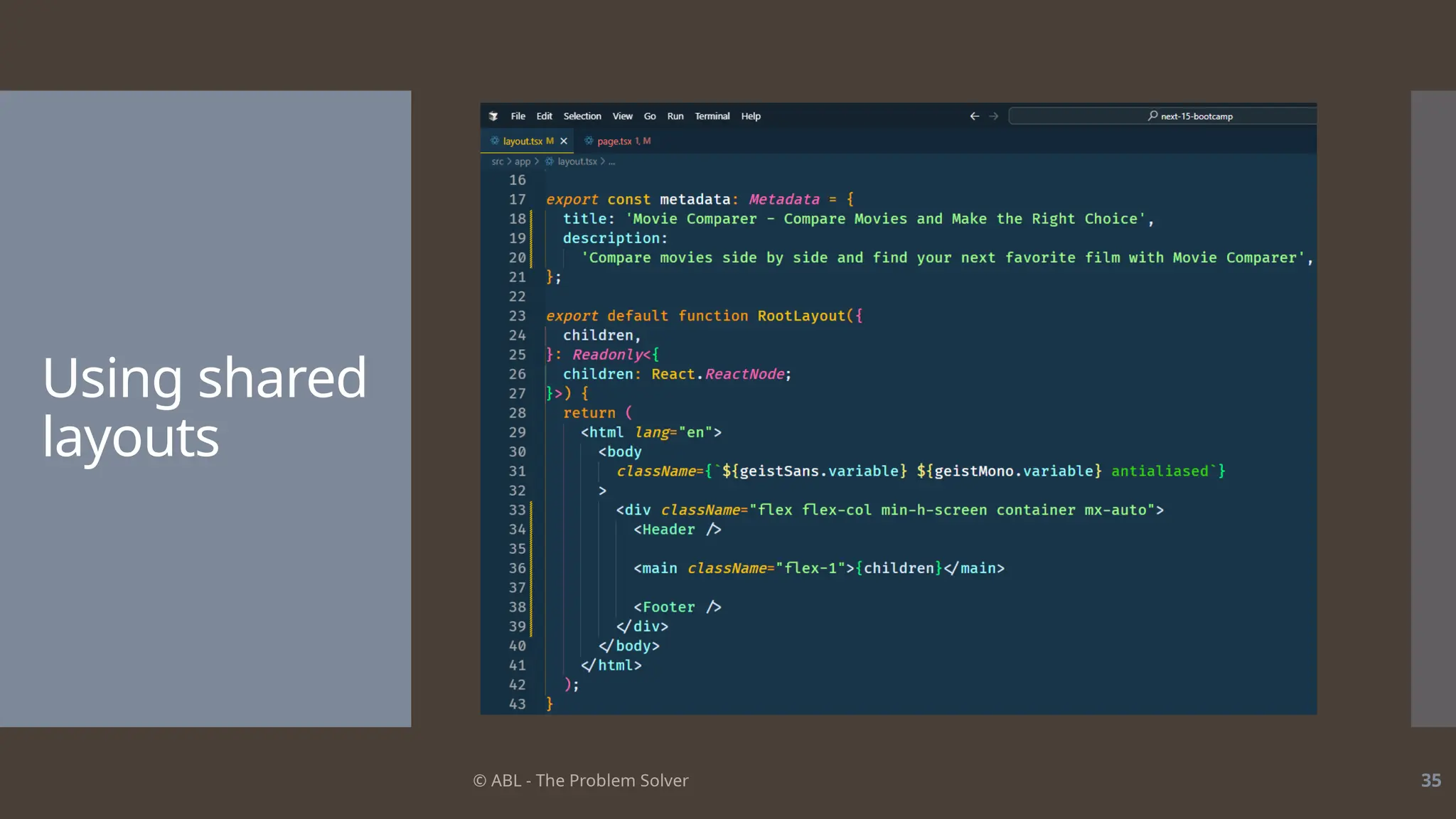Click RootLayout function name
The image size is (1456, 819).
pos(801,316)
